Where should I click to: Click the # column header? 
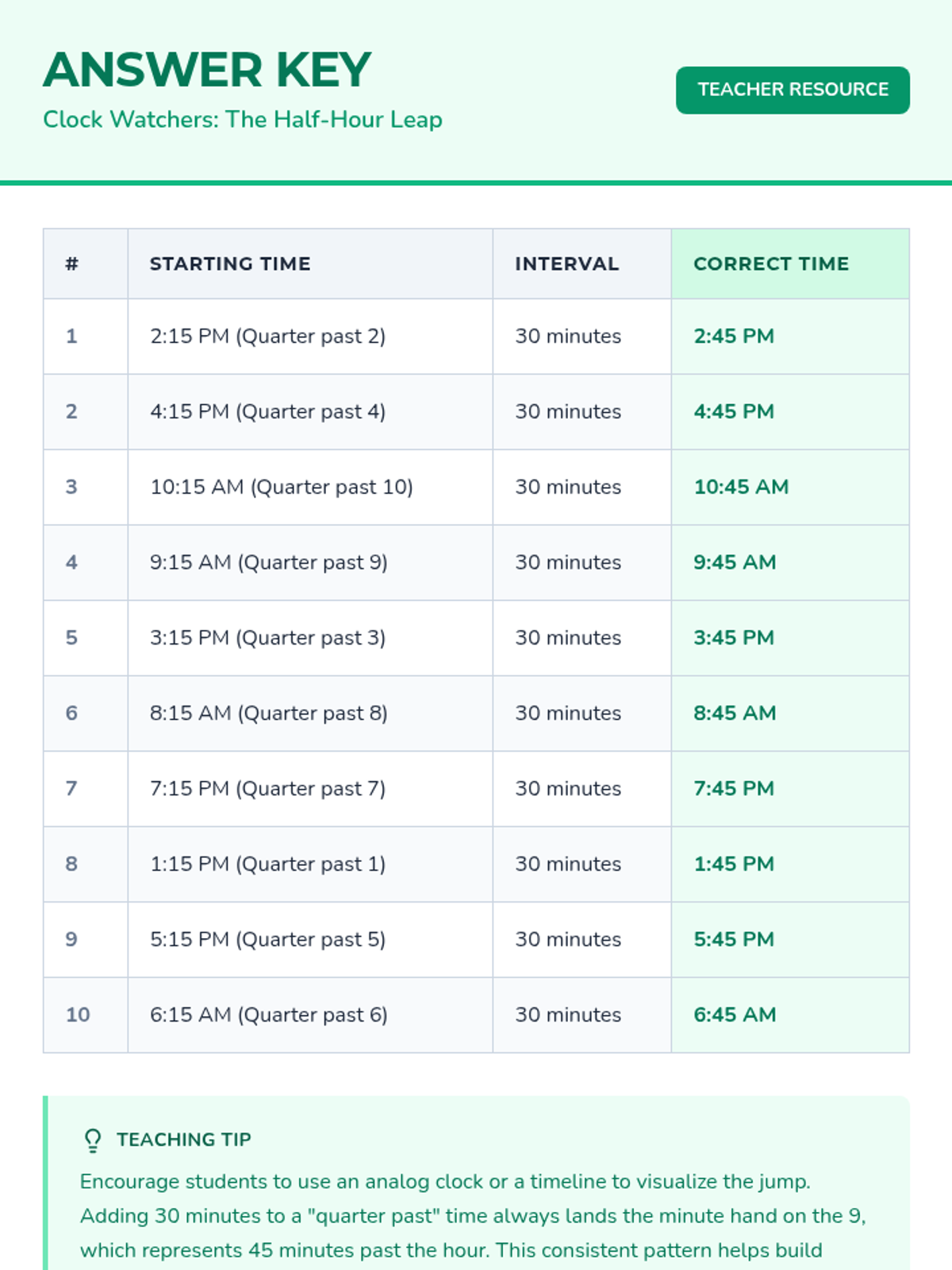click(x=72, y=264)
